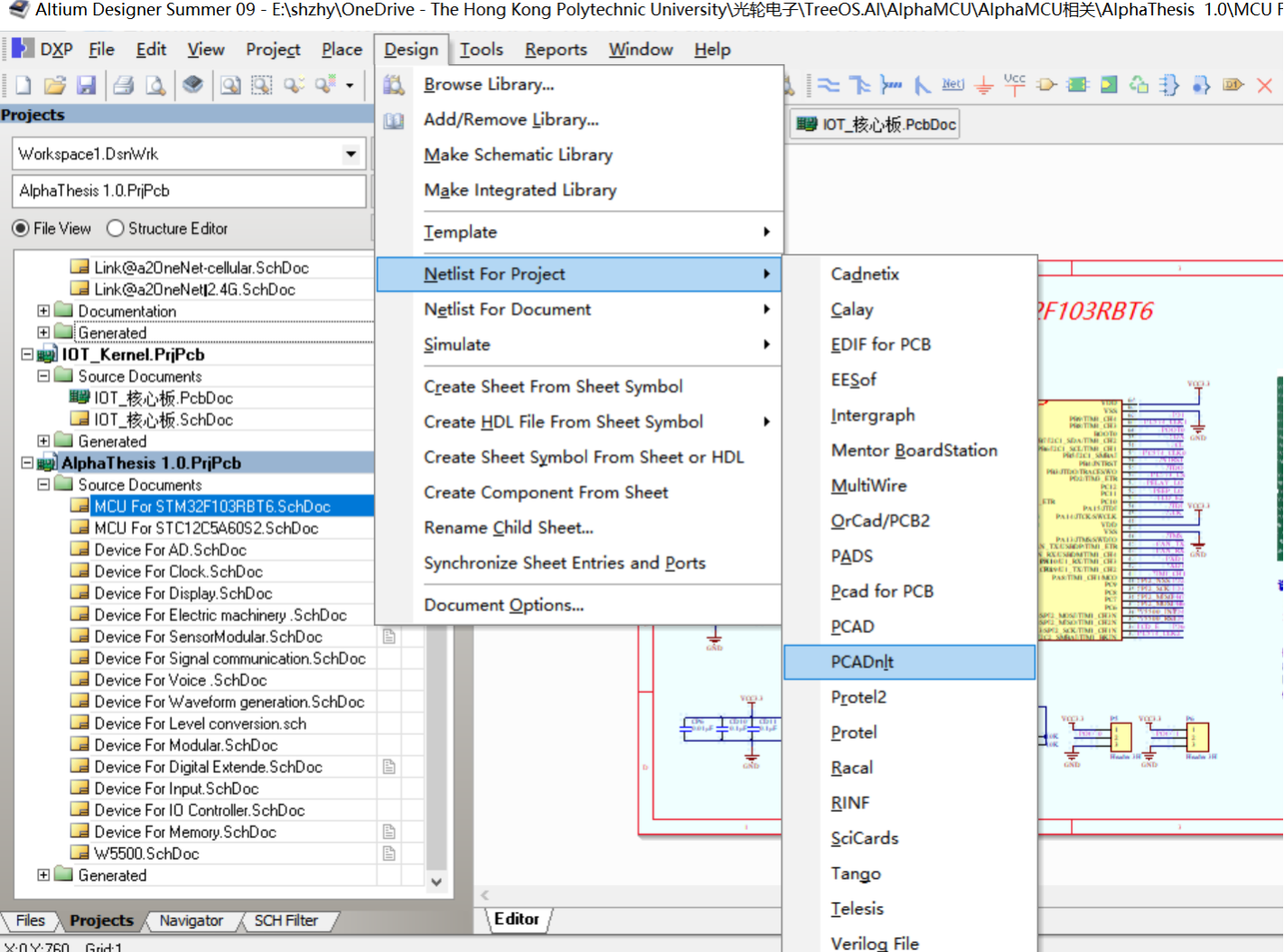
Task: Expand the Generated folder below W5500.SchDoc
Action: click(42, 874)
